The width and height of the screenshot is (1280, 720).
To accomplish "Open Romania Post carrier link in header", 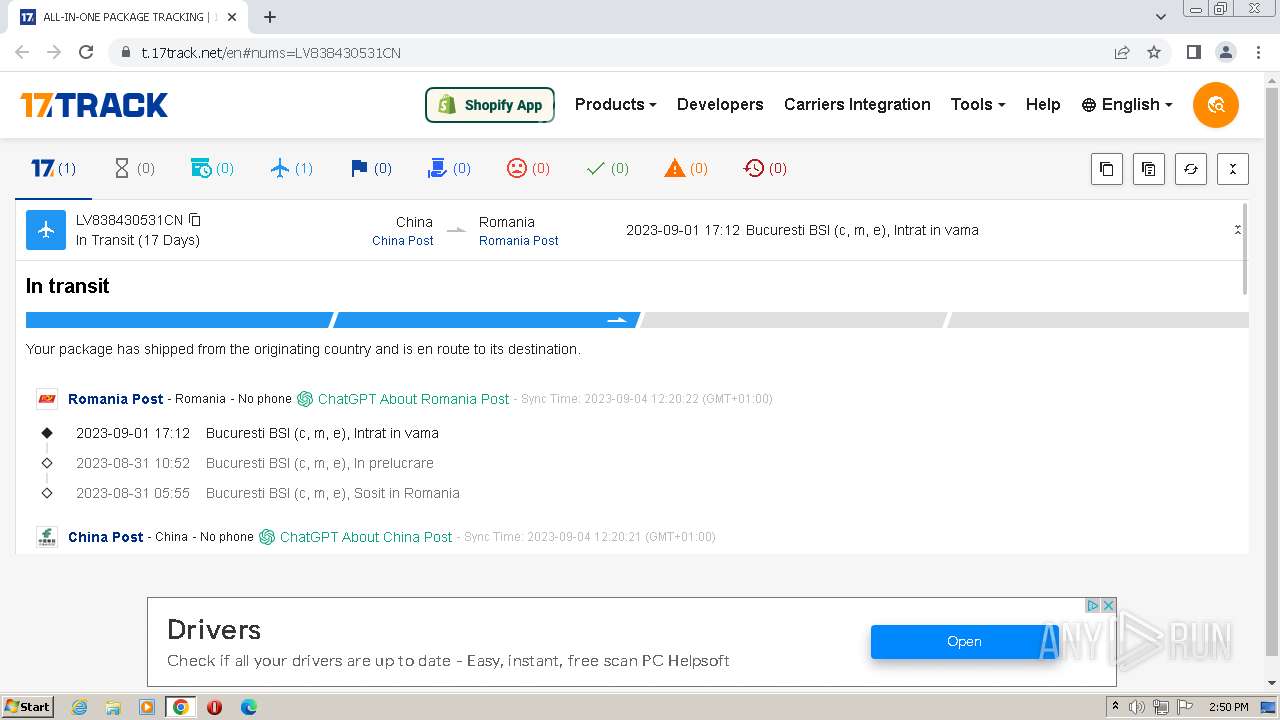I will click(x=519, y=241).
